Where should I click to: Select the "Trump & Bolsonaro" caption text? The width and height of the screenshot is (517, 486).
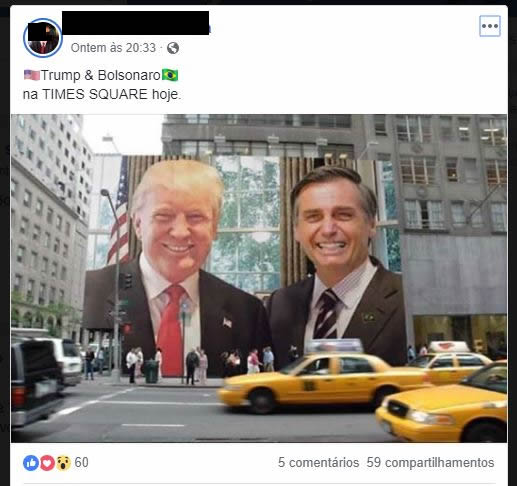click(x=101, y=75)
